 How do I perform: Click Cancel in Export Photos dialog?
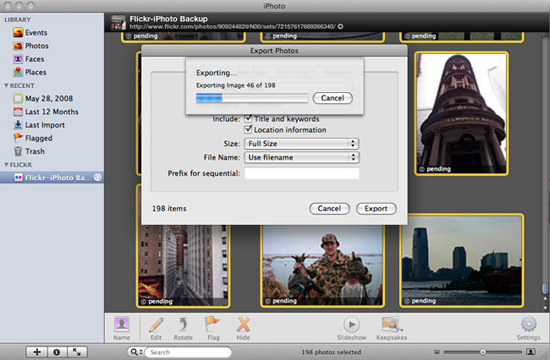click(329, 208)
